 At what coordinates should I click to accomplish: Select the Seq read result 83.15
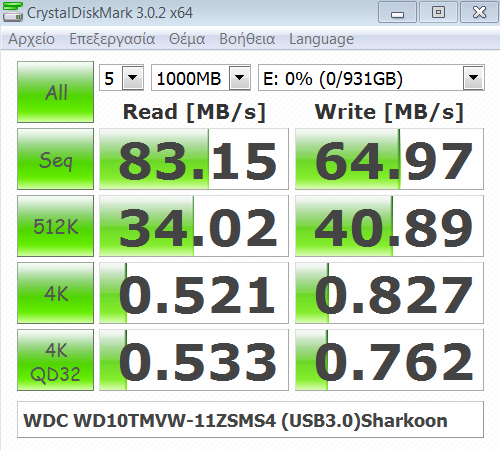(194, 159)
